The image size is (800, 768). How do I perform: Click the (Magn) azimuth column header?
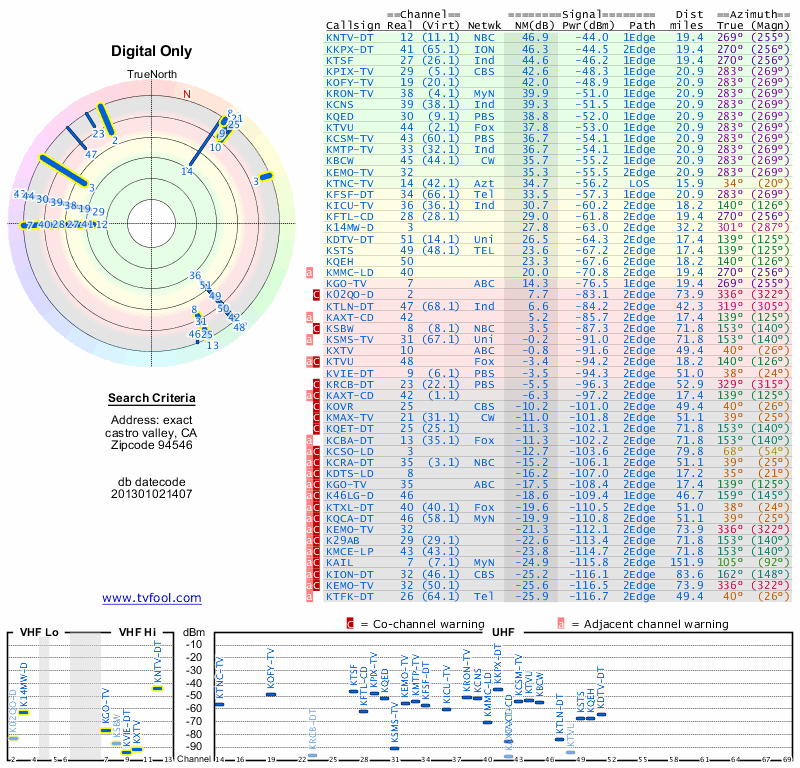click(770, 26)
